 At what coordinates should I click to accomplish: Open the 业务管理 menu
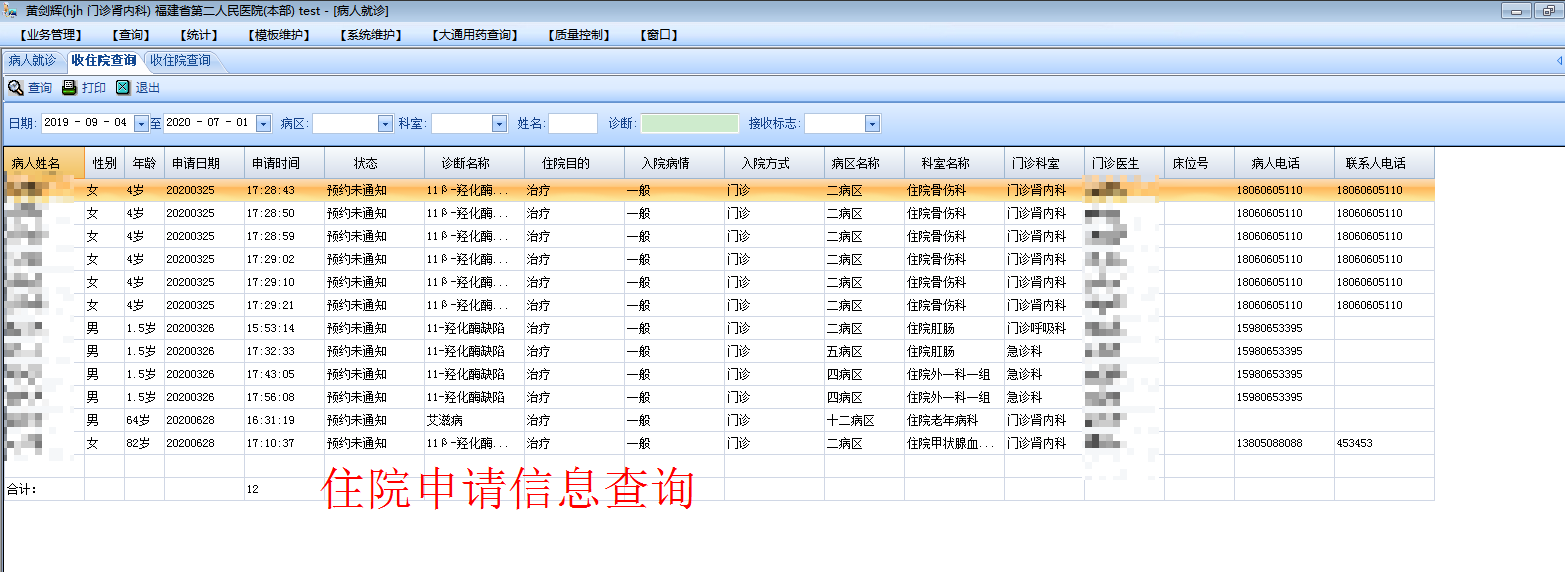50,34
